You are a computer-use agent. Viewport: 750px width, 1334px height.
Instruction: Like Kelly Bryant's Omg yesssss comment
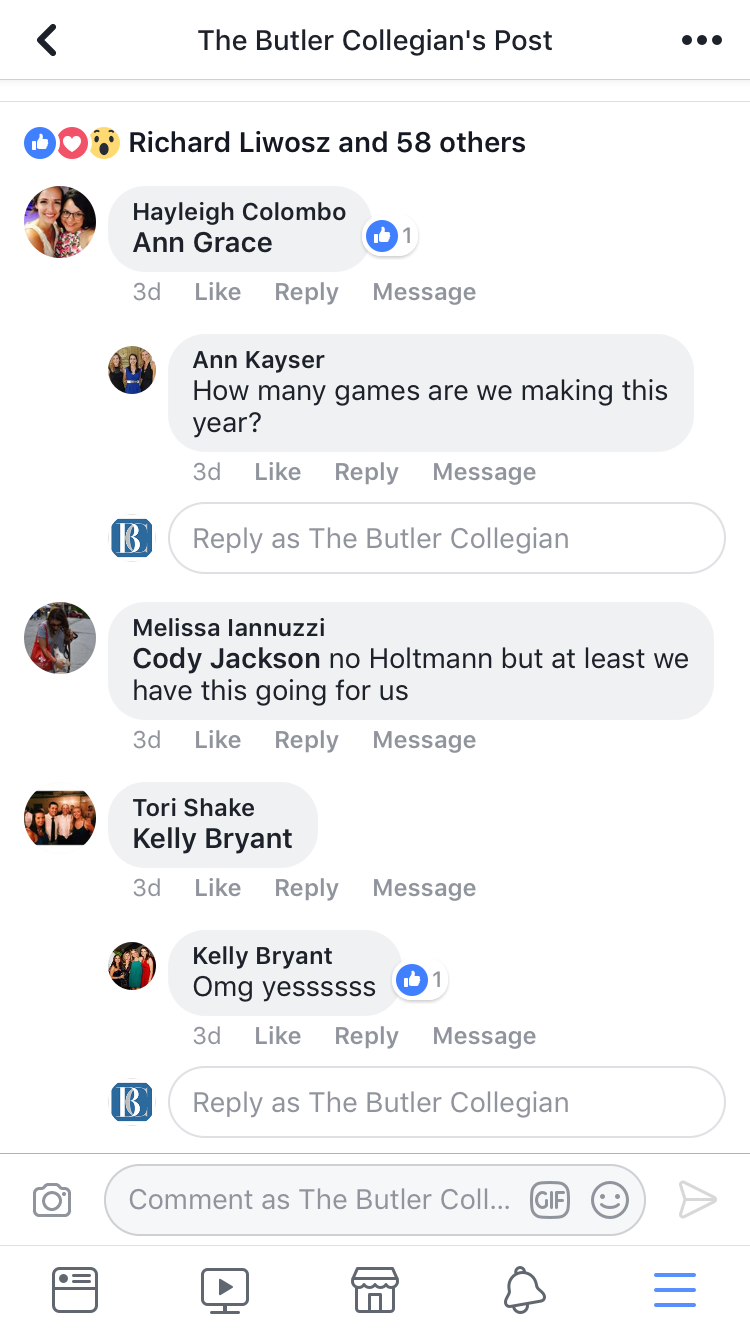click(277, 1036)
